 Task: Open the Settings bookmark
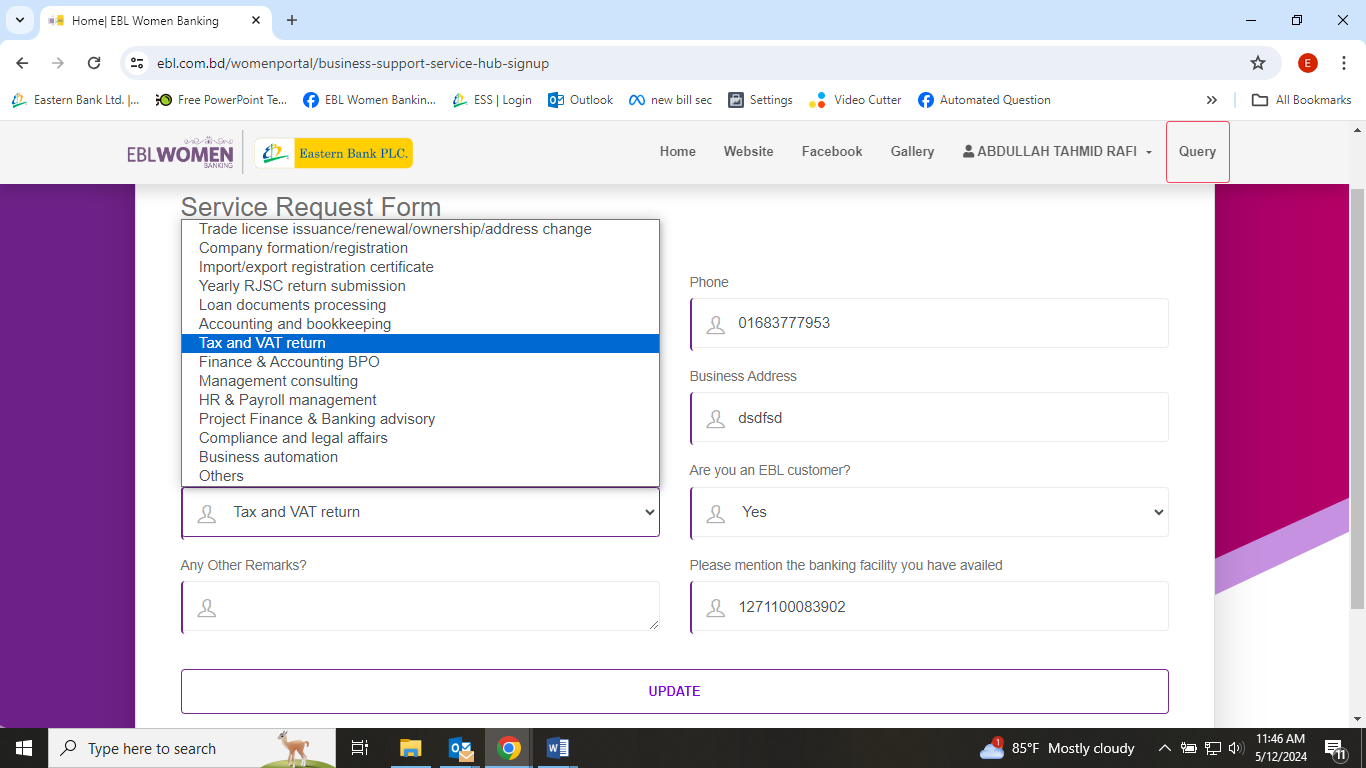tap(760, 100)
